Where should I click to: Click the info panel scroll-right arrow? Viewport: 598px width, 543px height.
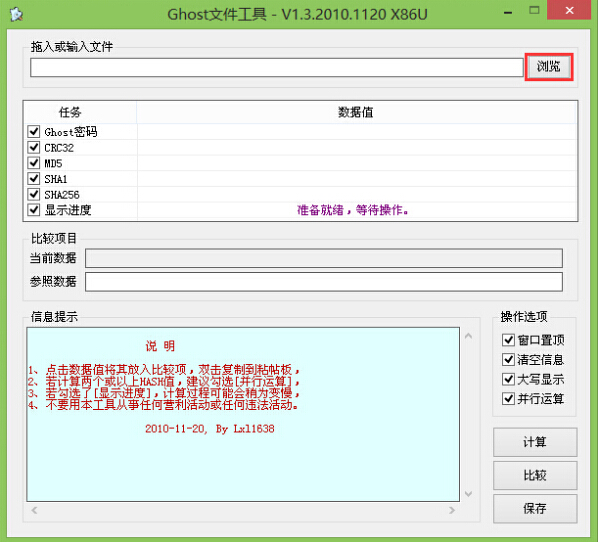click(x=452, y=510)
